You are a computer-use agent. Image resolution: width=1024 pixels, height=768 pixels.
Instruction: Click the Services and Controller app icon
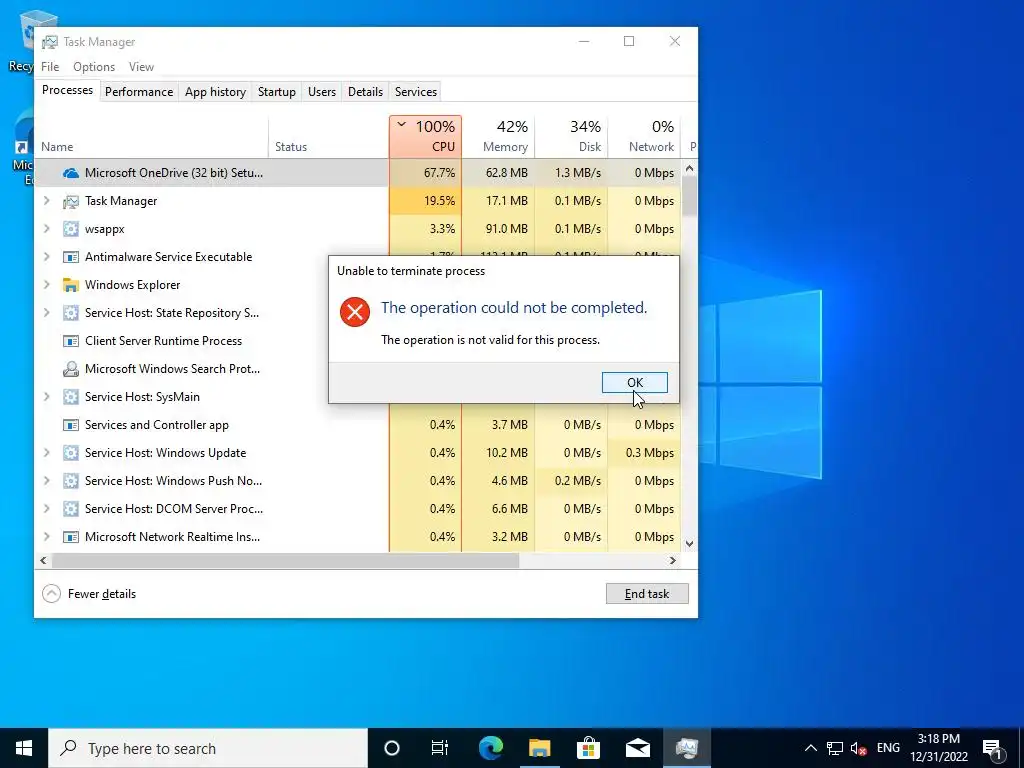(71, 425)
